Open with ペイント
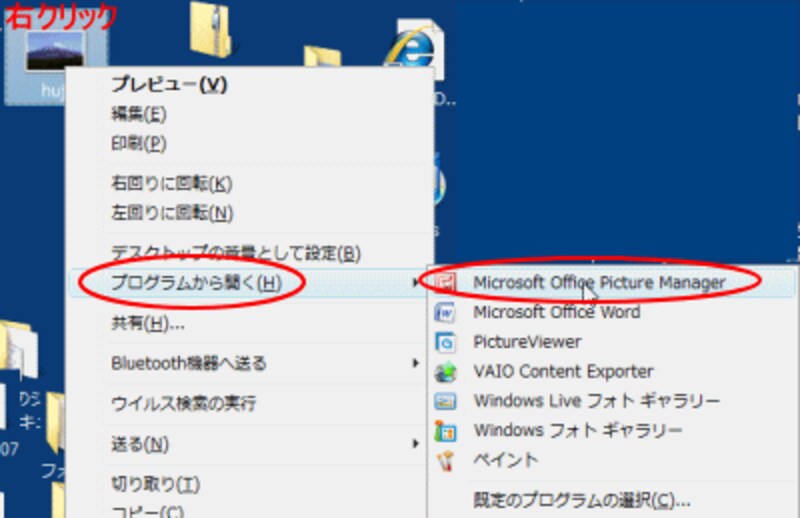The image size is (800, 518). 506,460
